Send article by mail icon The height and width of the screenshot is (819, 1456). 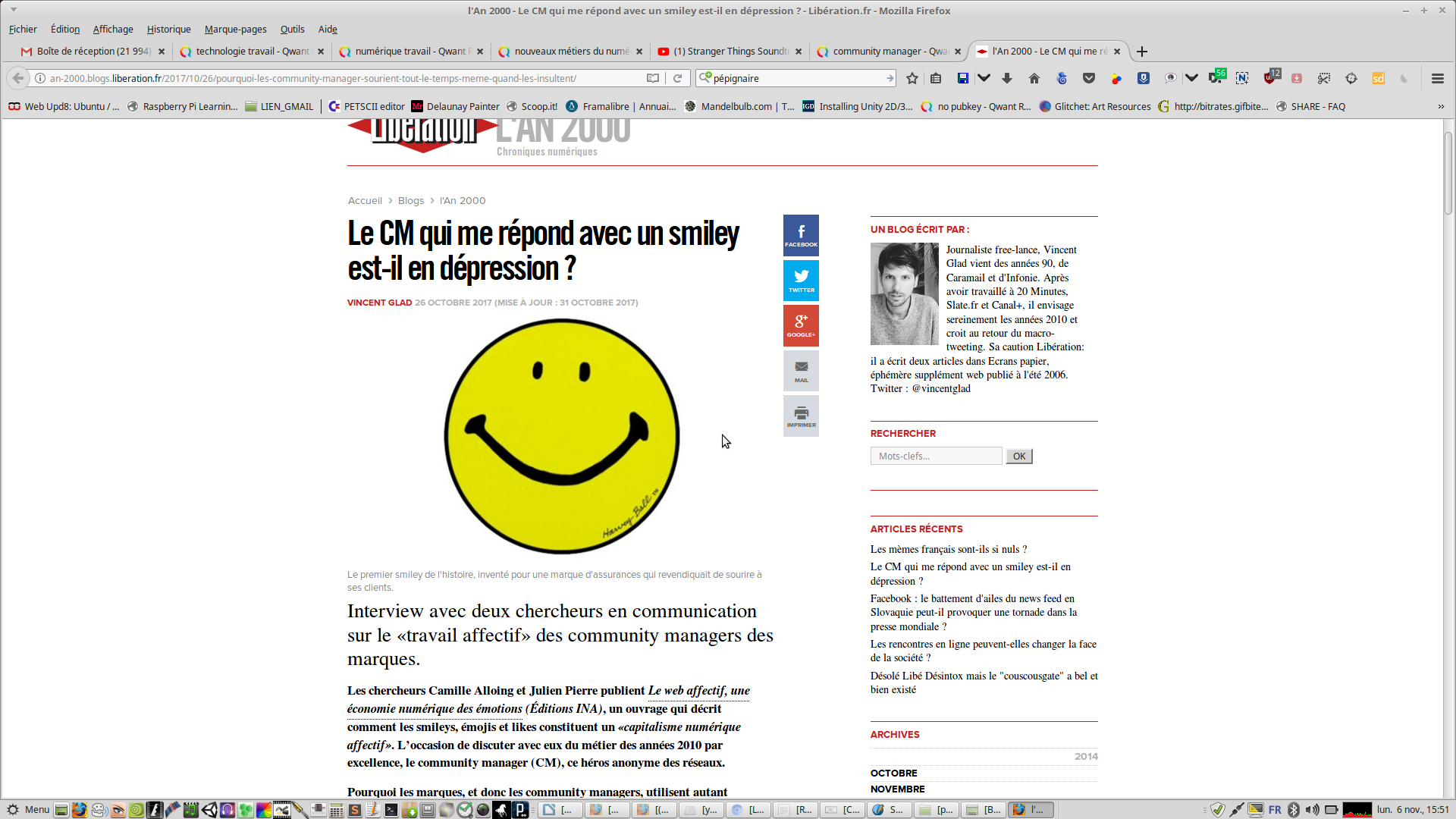tap(801, 371)
